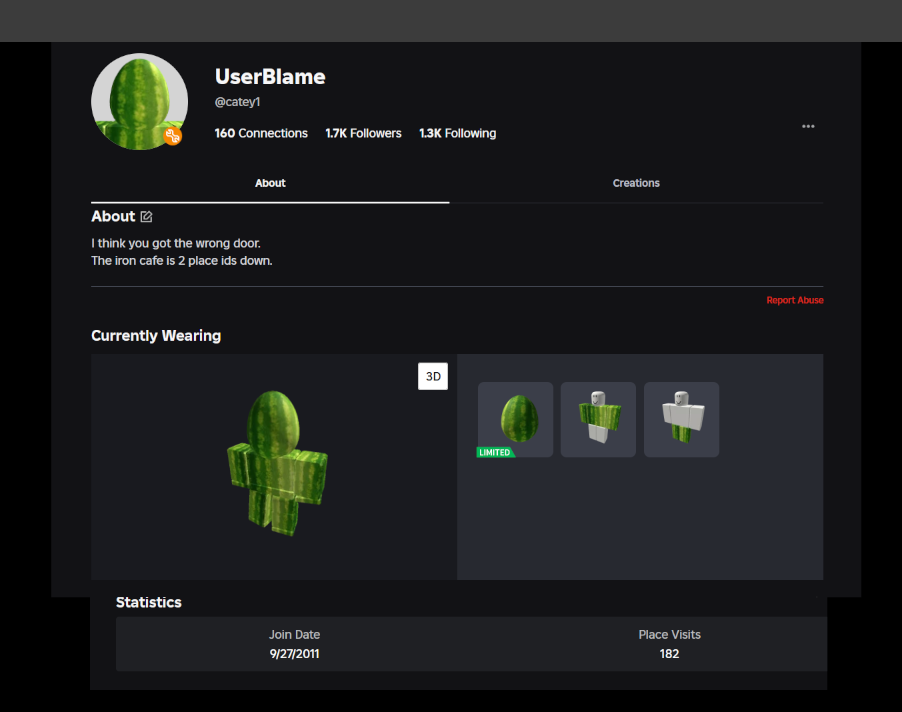Viewport: 902px width, 712px height.
Task: Open the watermelon shirt item thumbnail
Action: pos(598,419)
